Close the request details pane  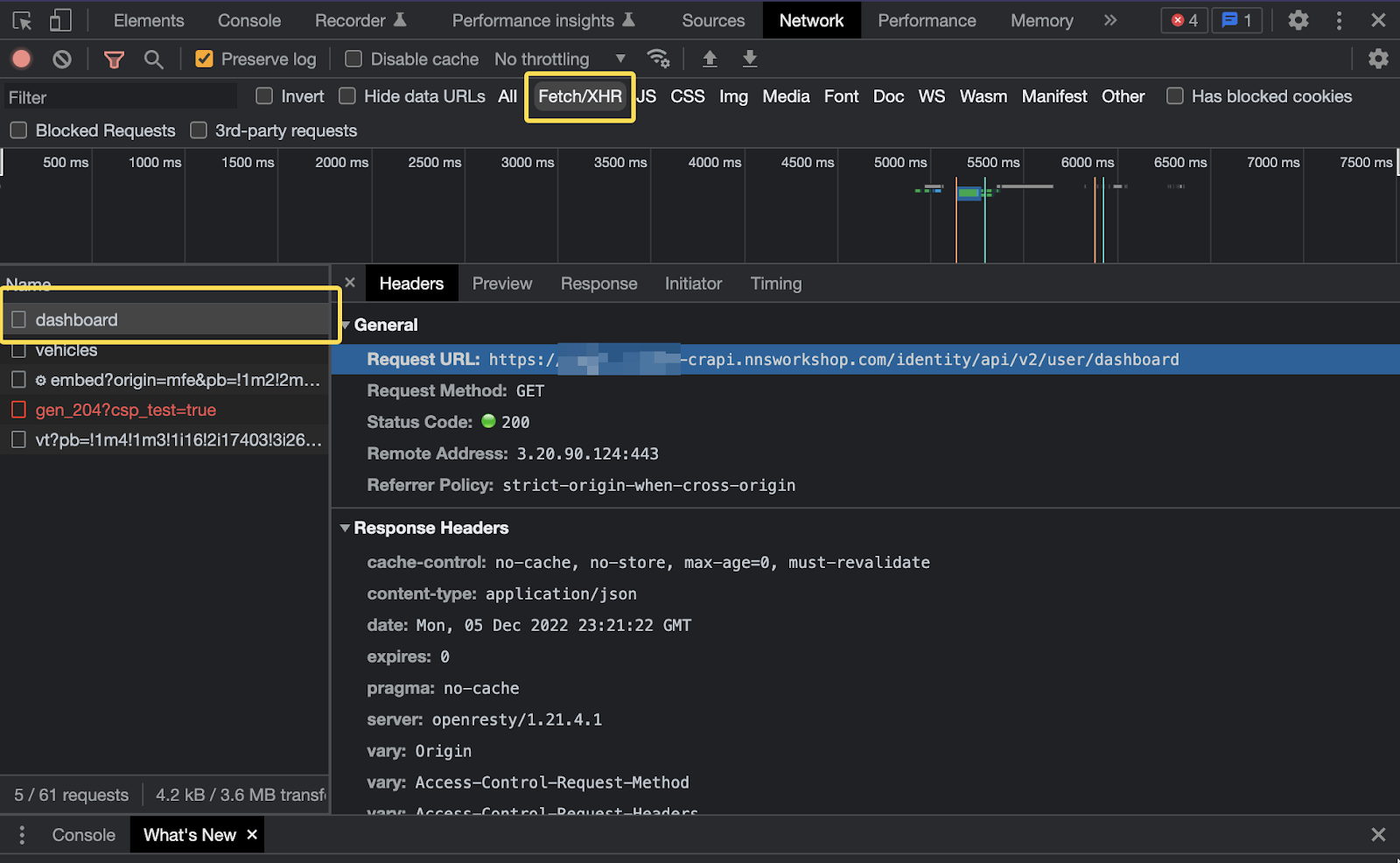pos(350,283)
